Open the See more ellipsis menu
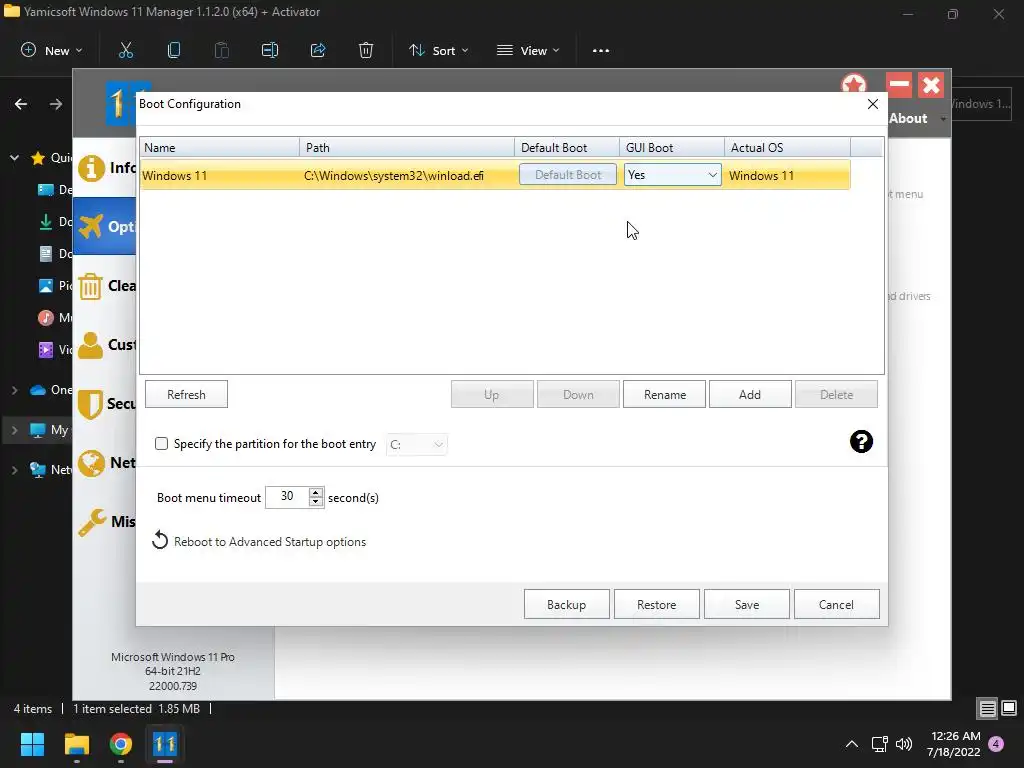1024x768 pixels. tap(601, 50)
